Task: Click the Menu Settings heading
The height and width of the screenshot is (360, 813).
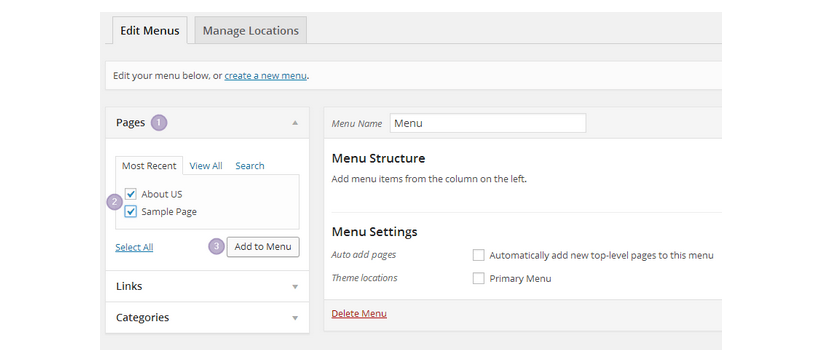Action: (374, 231)
